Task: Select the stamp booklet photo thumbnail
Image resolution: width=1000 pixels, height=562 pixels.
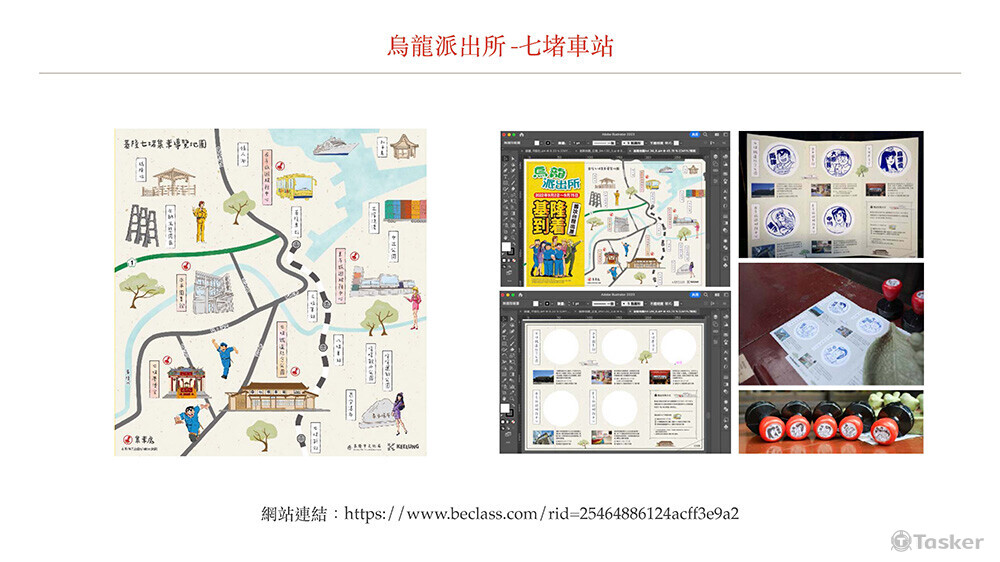Action: coord(830,194)
